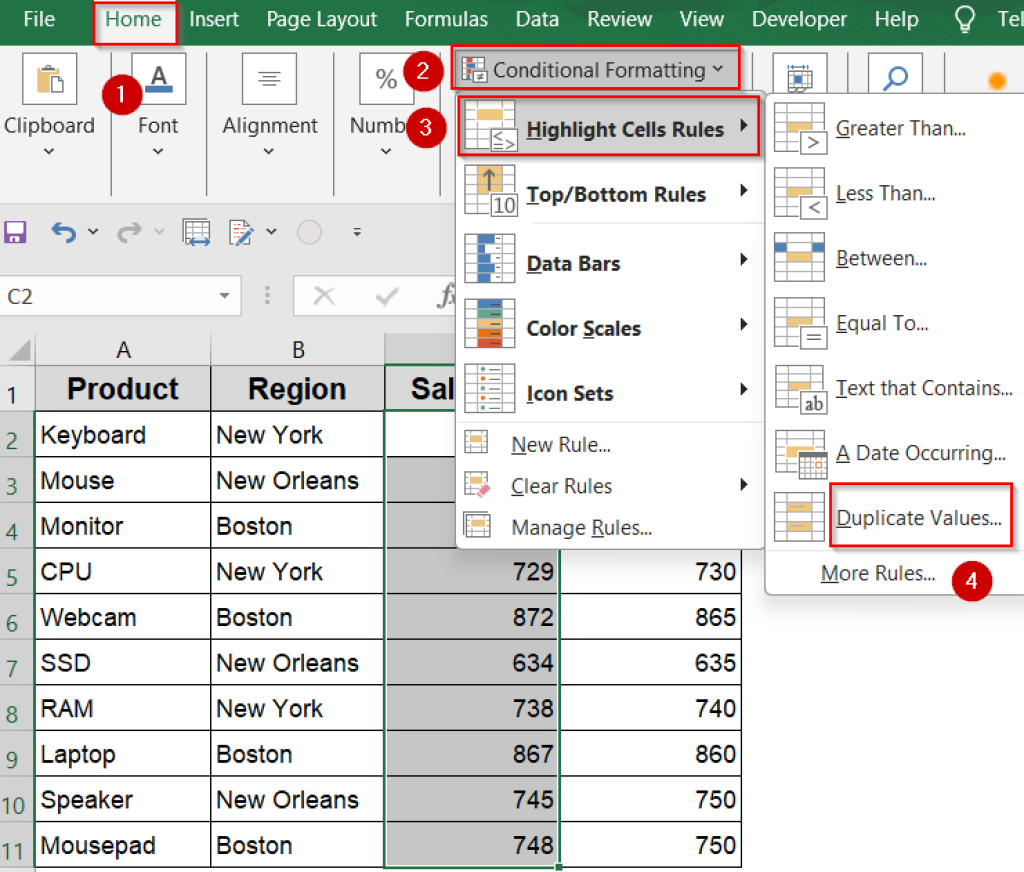Select the Icon Sets option
The image size is (1024, 872).
569,393
